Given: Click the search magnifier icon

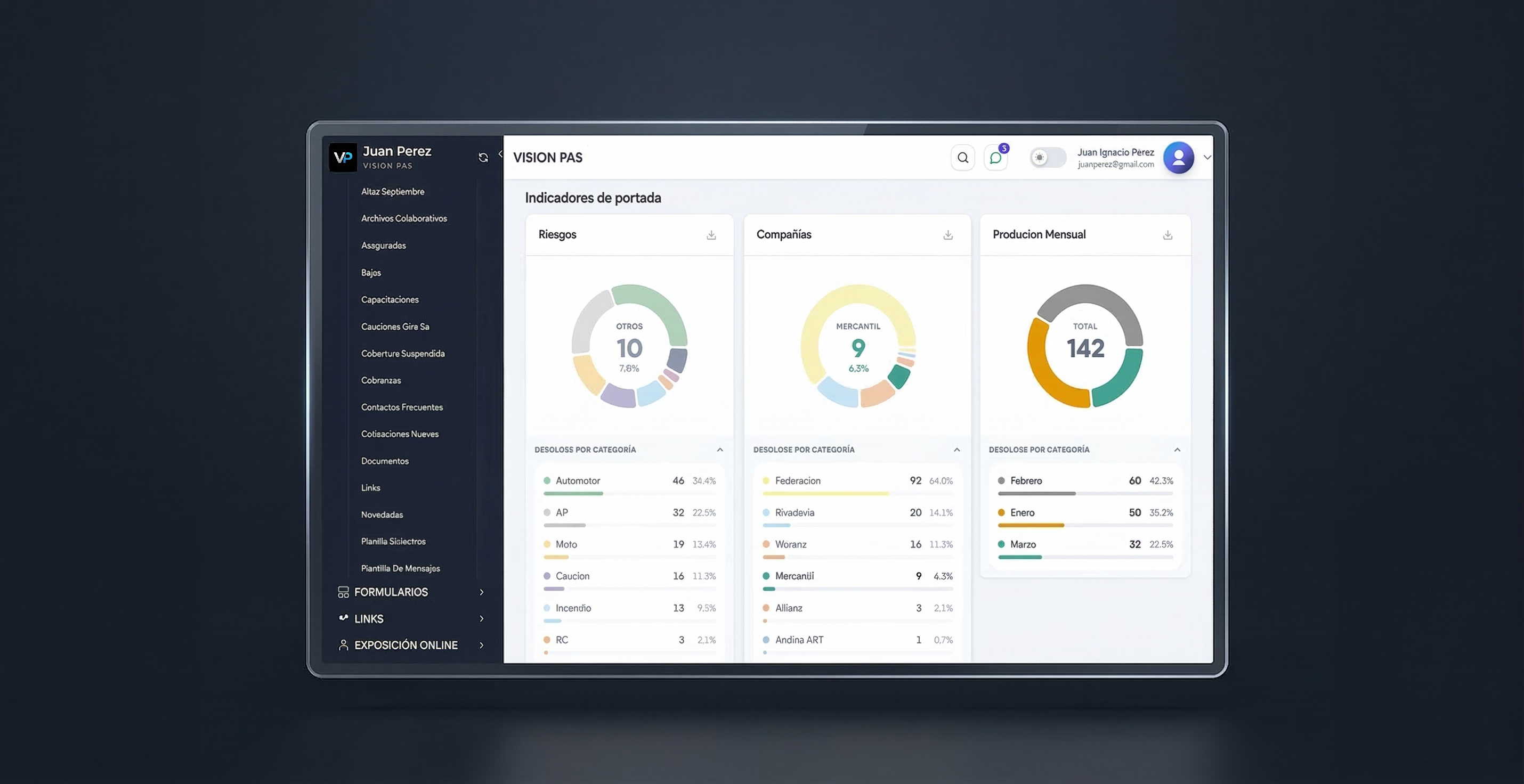Looking at the screenshot, I should click(x=962, y=158).
